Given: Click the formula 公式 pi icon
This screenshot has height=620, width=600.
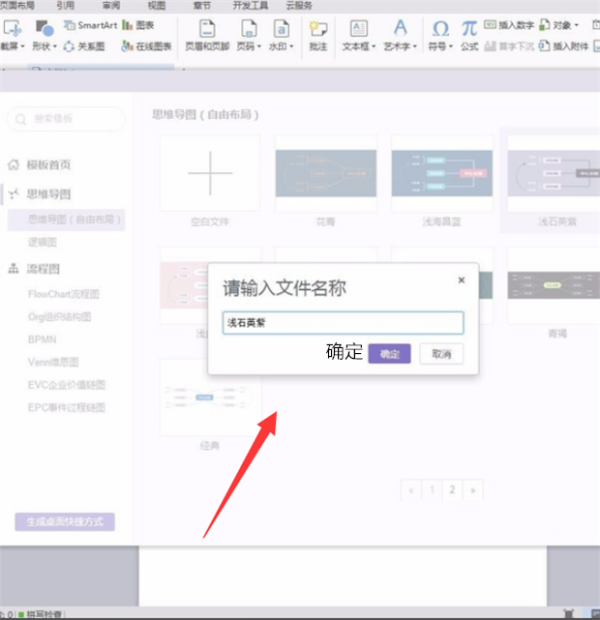Looking at the screenshot, I should pyautogui.click(x=469, y=29).
